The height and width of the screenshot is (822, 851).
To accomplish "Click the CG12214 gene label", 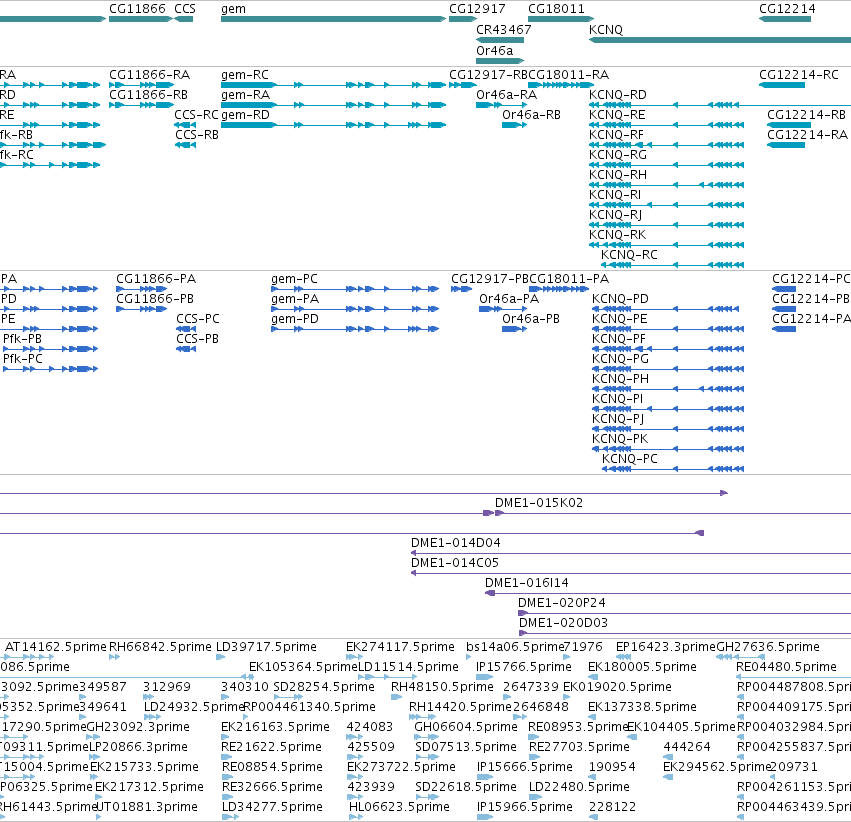I will [787, 9].
